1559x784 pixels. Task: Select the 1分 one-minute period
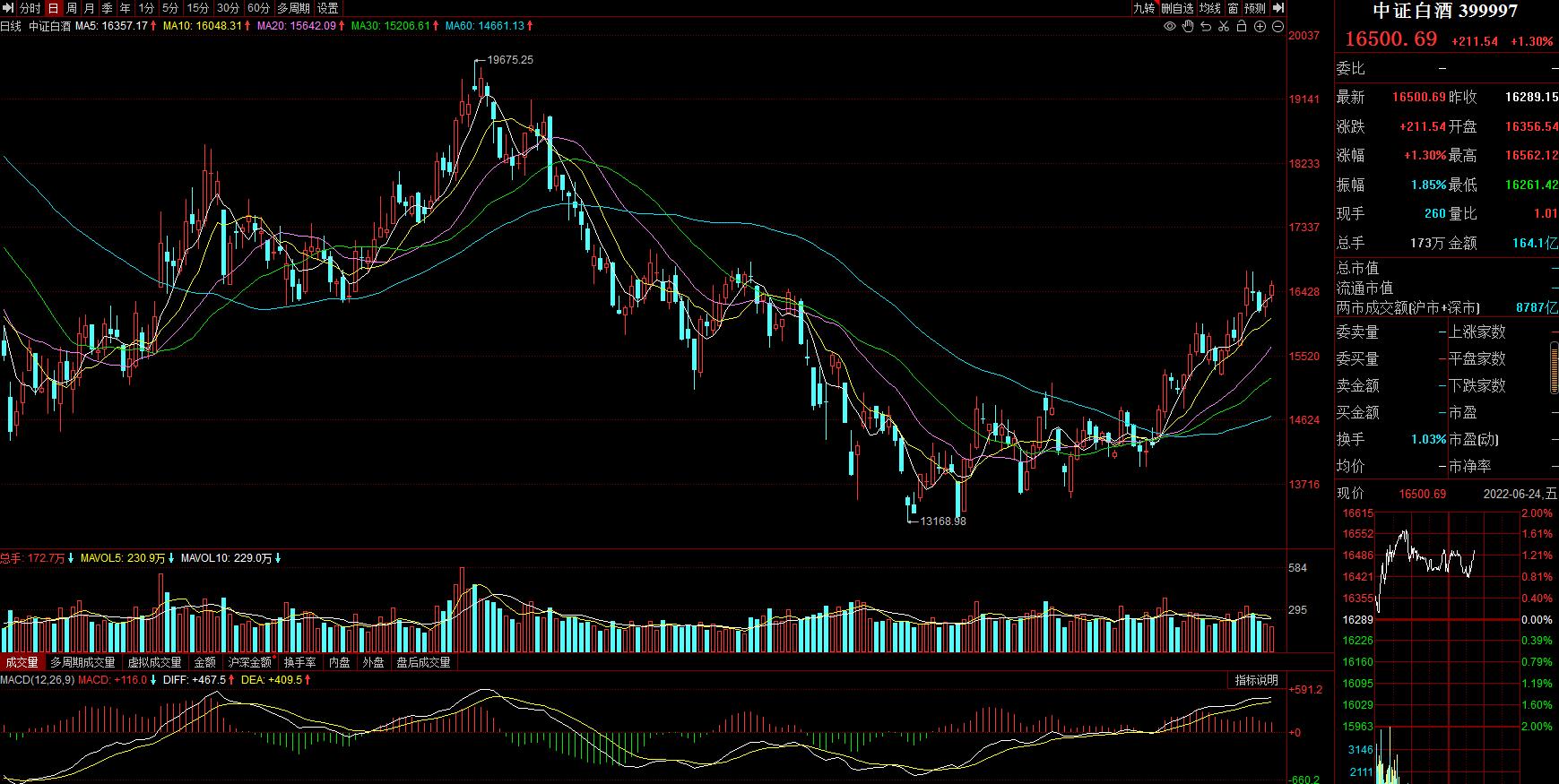(x=146, y=8)
